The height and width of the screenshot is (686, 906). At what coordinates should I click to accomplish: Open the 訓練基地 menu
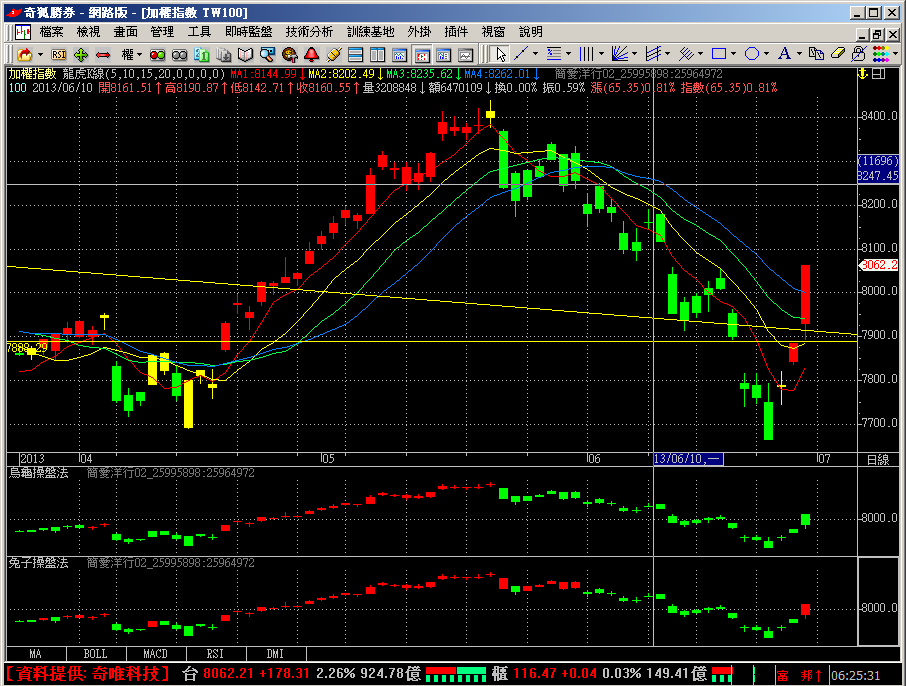coord(370,32)
